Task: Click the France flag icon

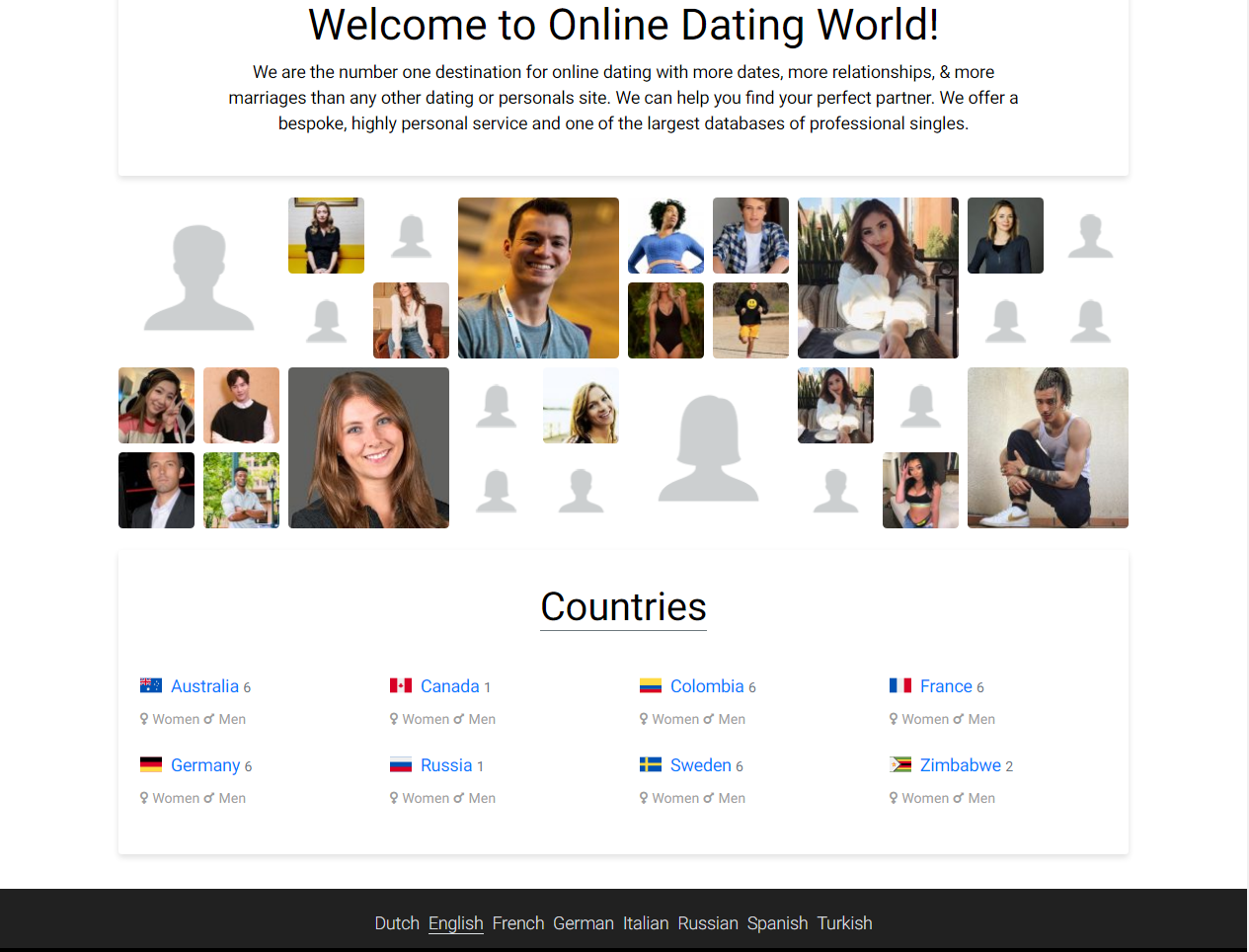Action: (x=899, y=685)
